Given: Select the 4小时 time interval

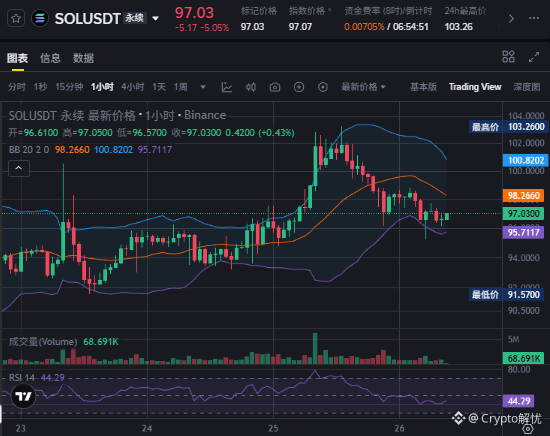Looking at the screenshot, I should point(133,87).
